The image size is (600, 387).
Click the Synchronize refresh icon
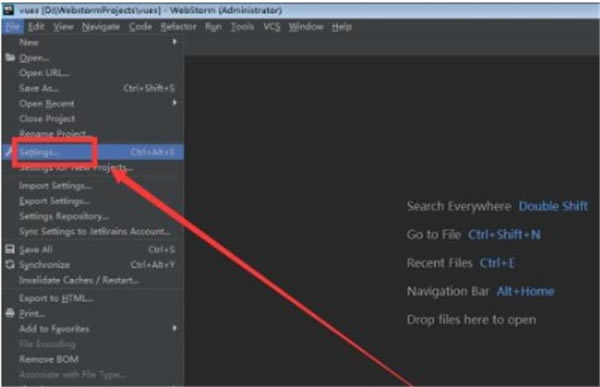10,265
